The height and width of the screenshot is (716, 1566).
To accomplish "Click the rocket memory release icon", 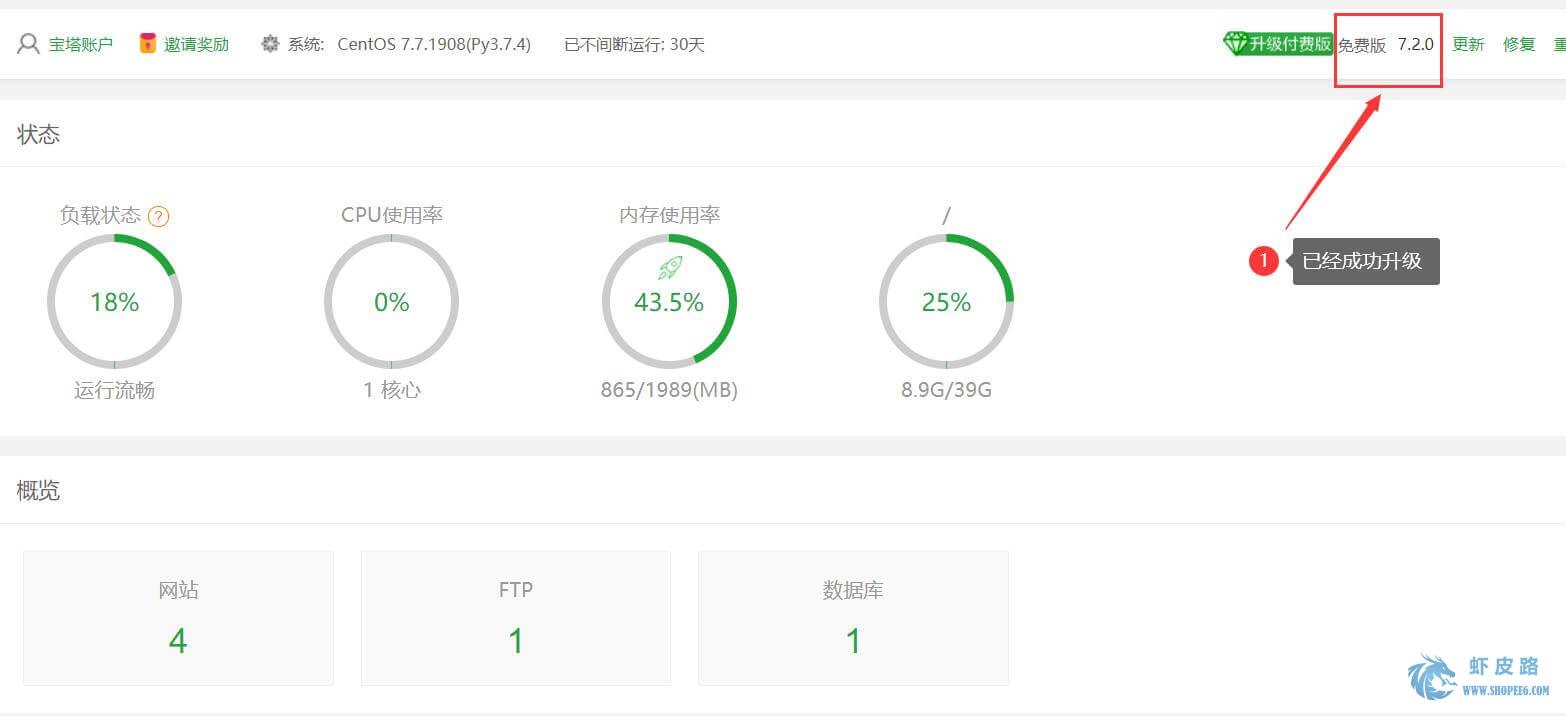I will (x=669, y=267).
